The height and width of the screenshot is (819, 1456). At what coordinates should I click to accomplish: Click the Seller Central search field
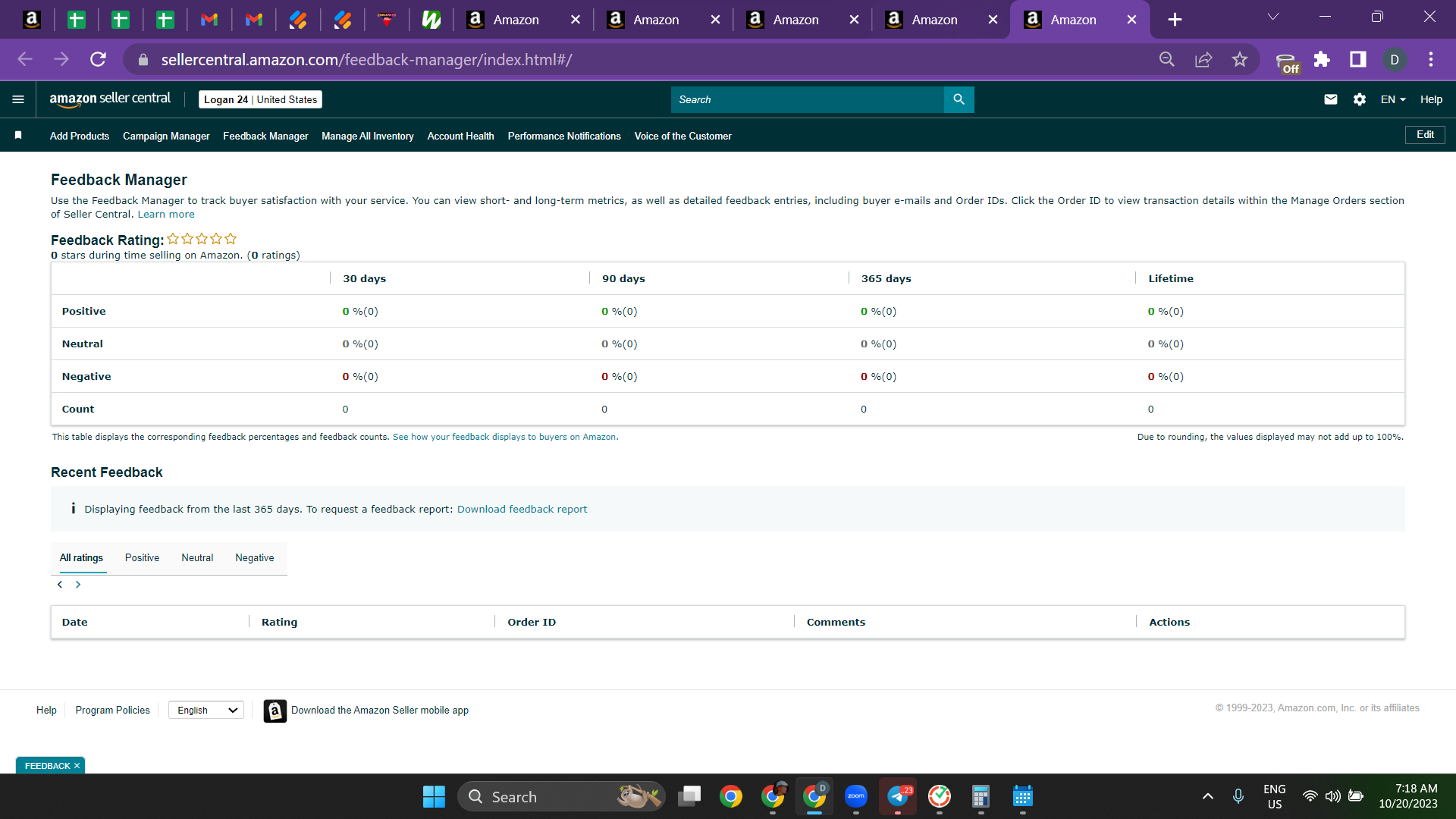(x=807, y=99)
